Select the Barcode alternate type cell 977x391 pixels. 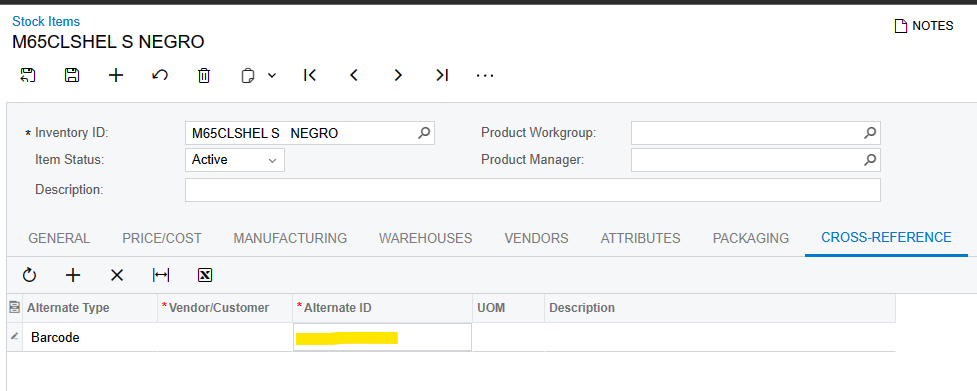tap(90, 337)
